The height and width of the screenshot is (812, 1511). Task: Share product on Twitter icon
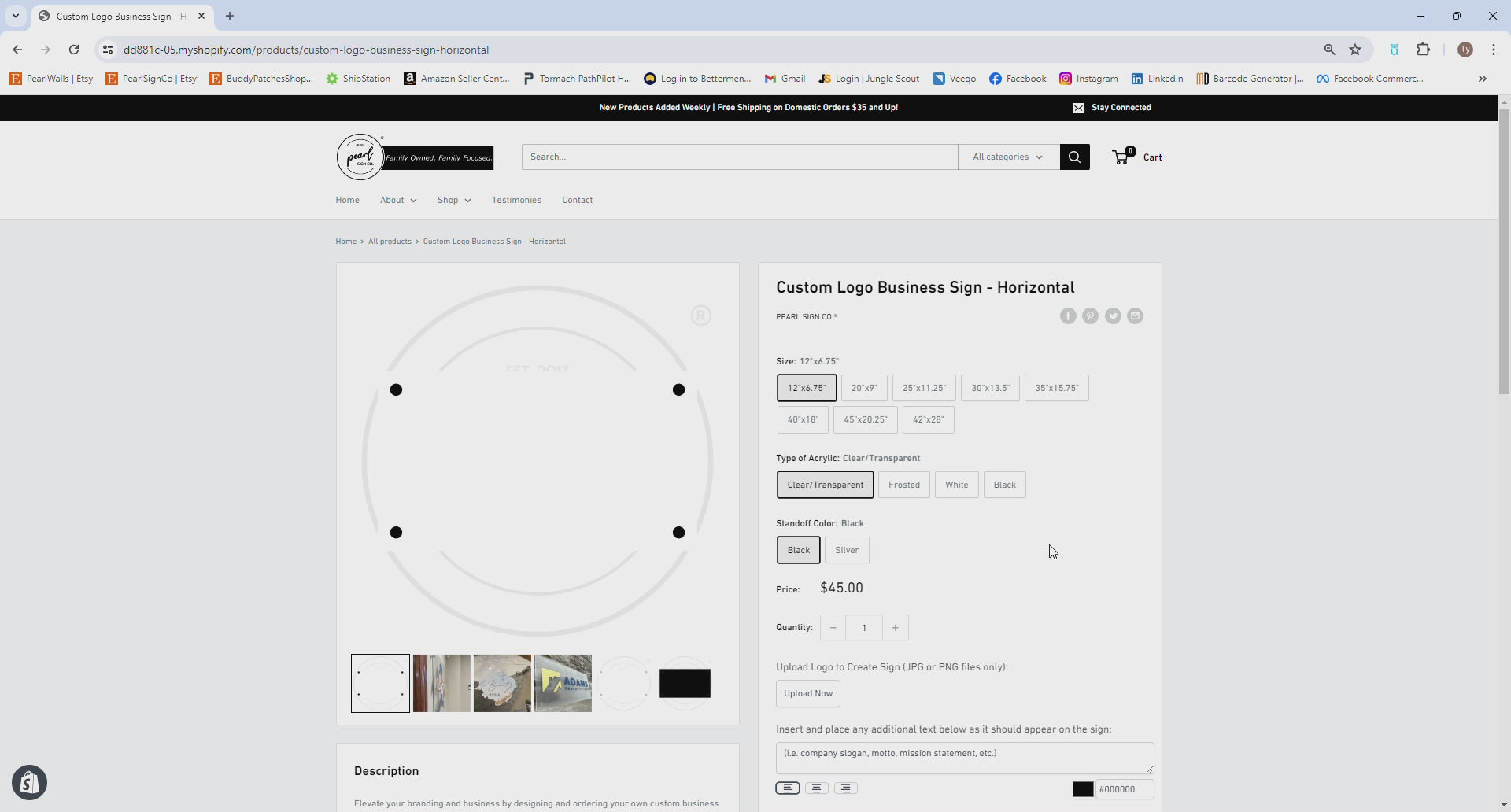[1113, 316]
